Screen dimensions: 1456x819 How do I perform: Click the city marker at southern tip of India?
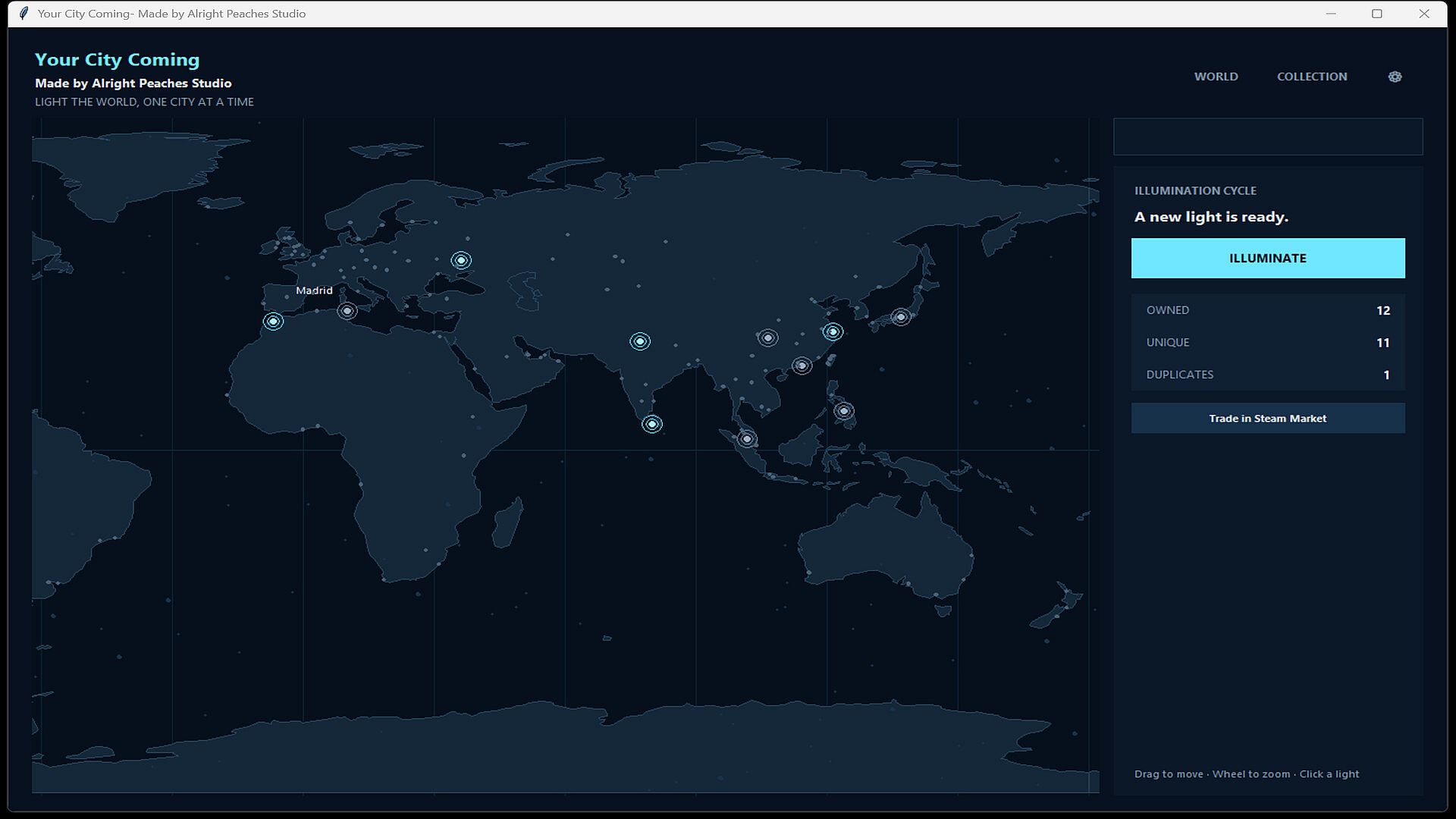click(x=652, y=424)
